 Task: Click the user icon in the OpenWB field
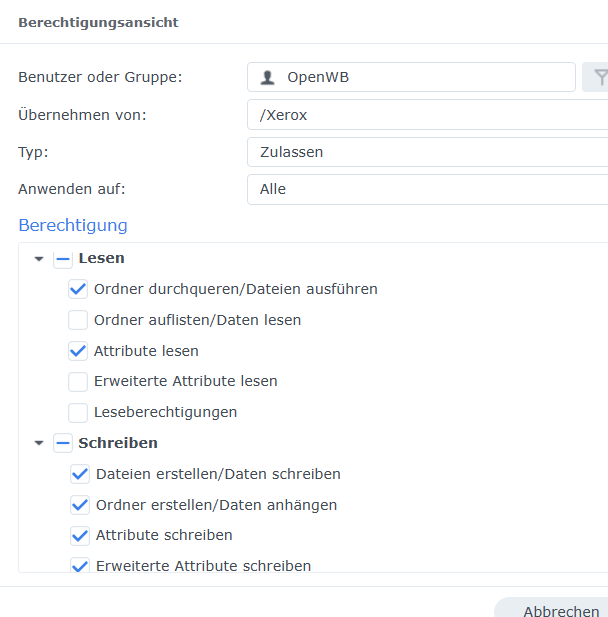point(267,77)
